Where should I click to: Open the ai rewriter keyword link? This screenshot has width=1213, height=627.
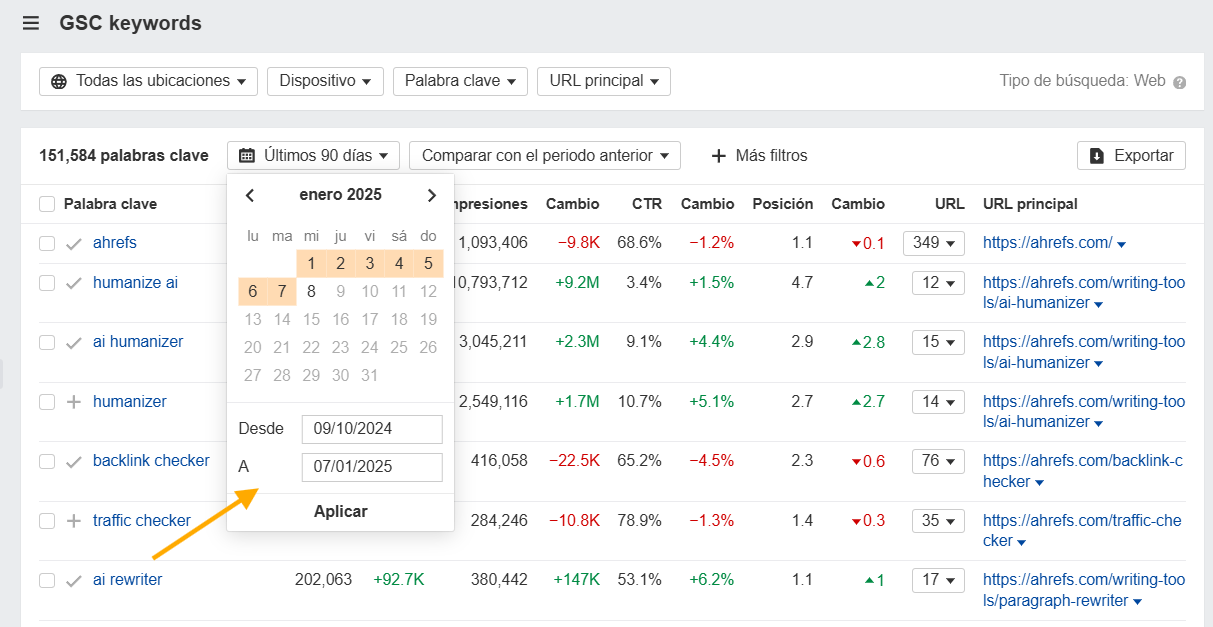coord(127,580)
